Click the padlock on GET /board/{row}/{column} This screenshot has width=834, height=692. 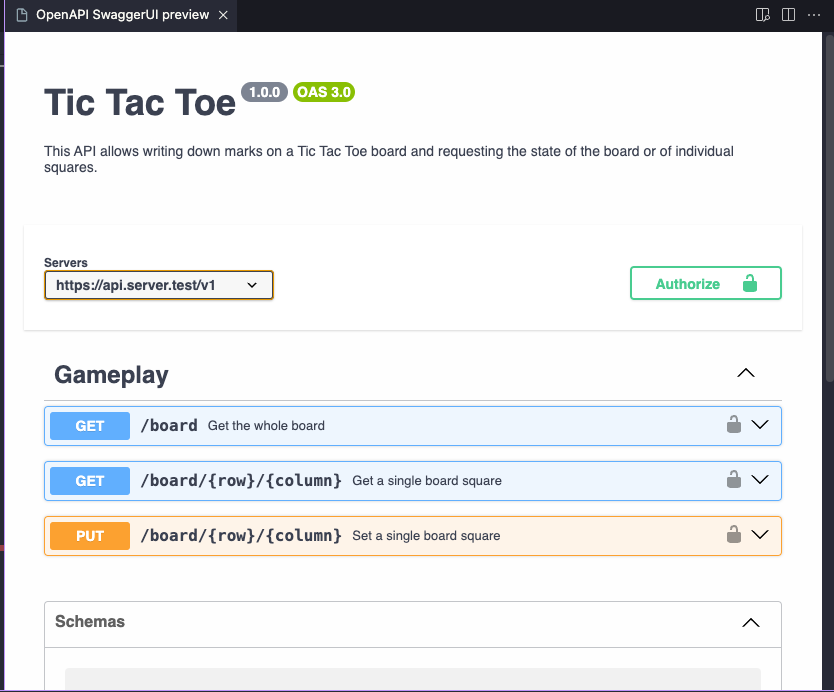734,479
